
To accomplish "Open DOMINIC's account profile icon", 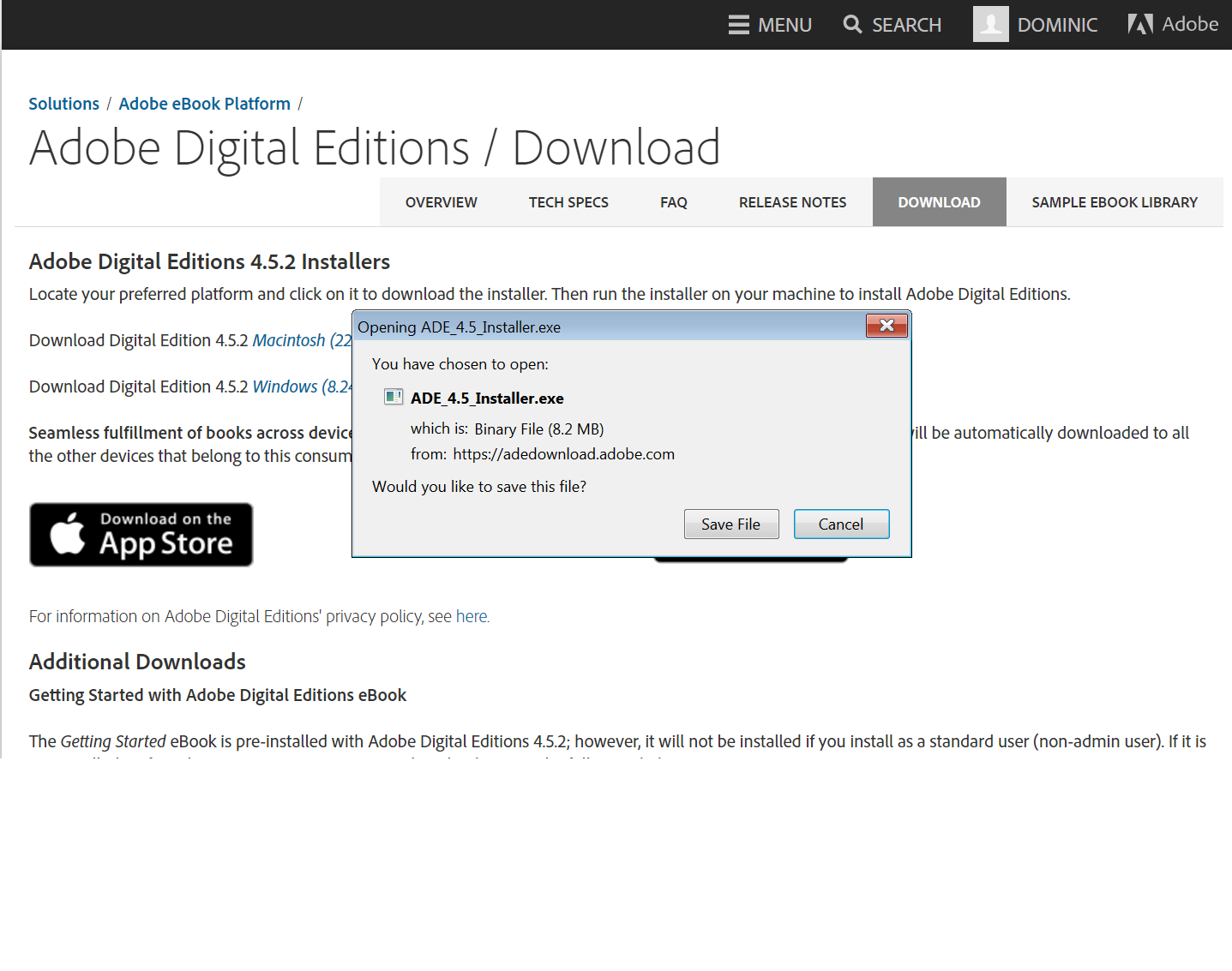I will (x=990, y=23).
